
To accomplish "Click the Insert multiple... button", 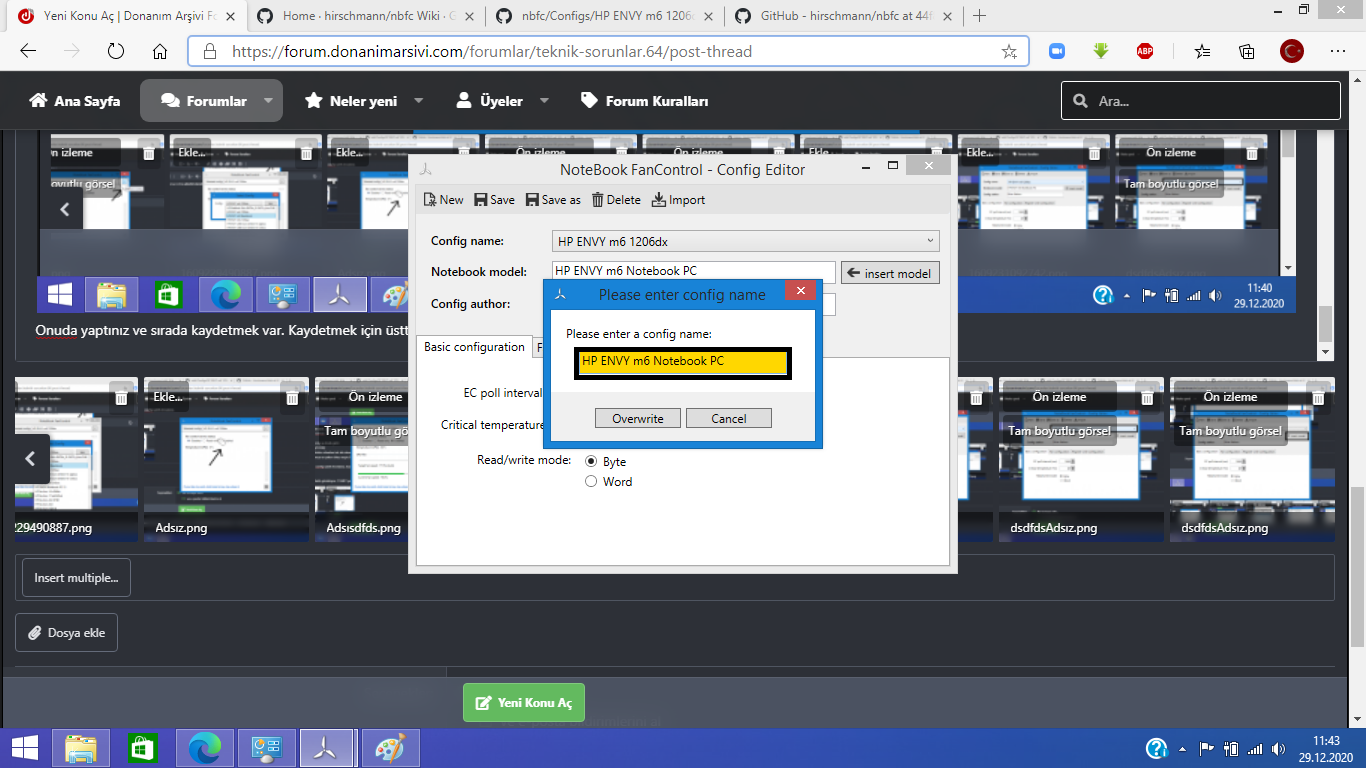I will tap(76, 578).
